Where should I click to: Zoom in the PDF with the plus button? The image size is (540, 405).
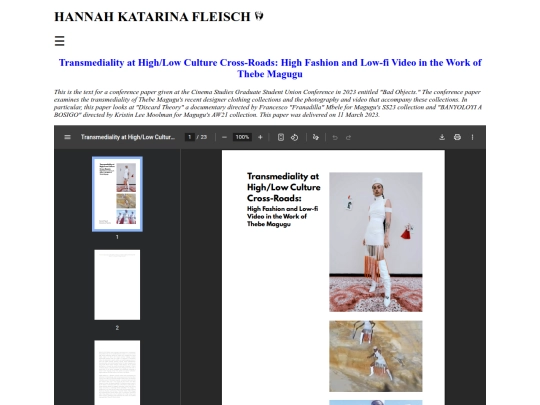pyautogui.click(x=260, y=137)
